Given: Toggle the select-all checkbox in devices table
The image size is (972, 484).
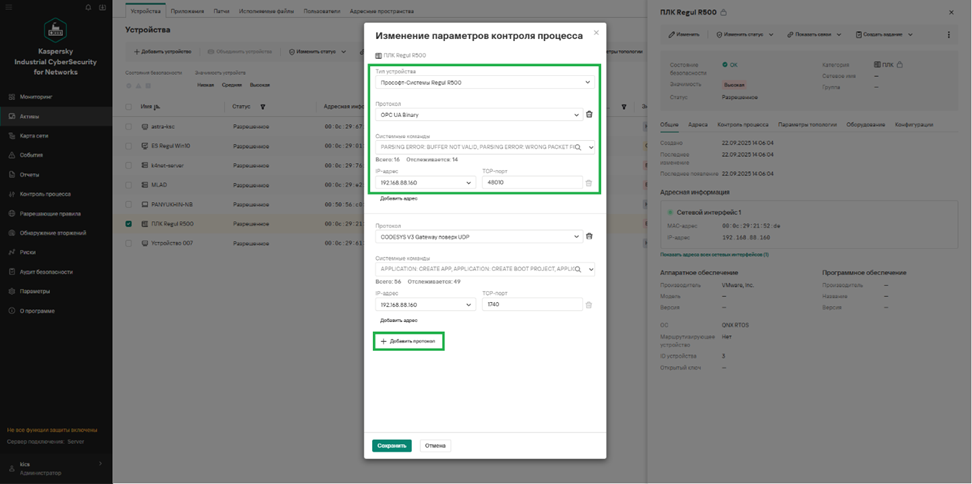Looking at the screenshot, I should pyautogui.click(x=129, y=107).
